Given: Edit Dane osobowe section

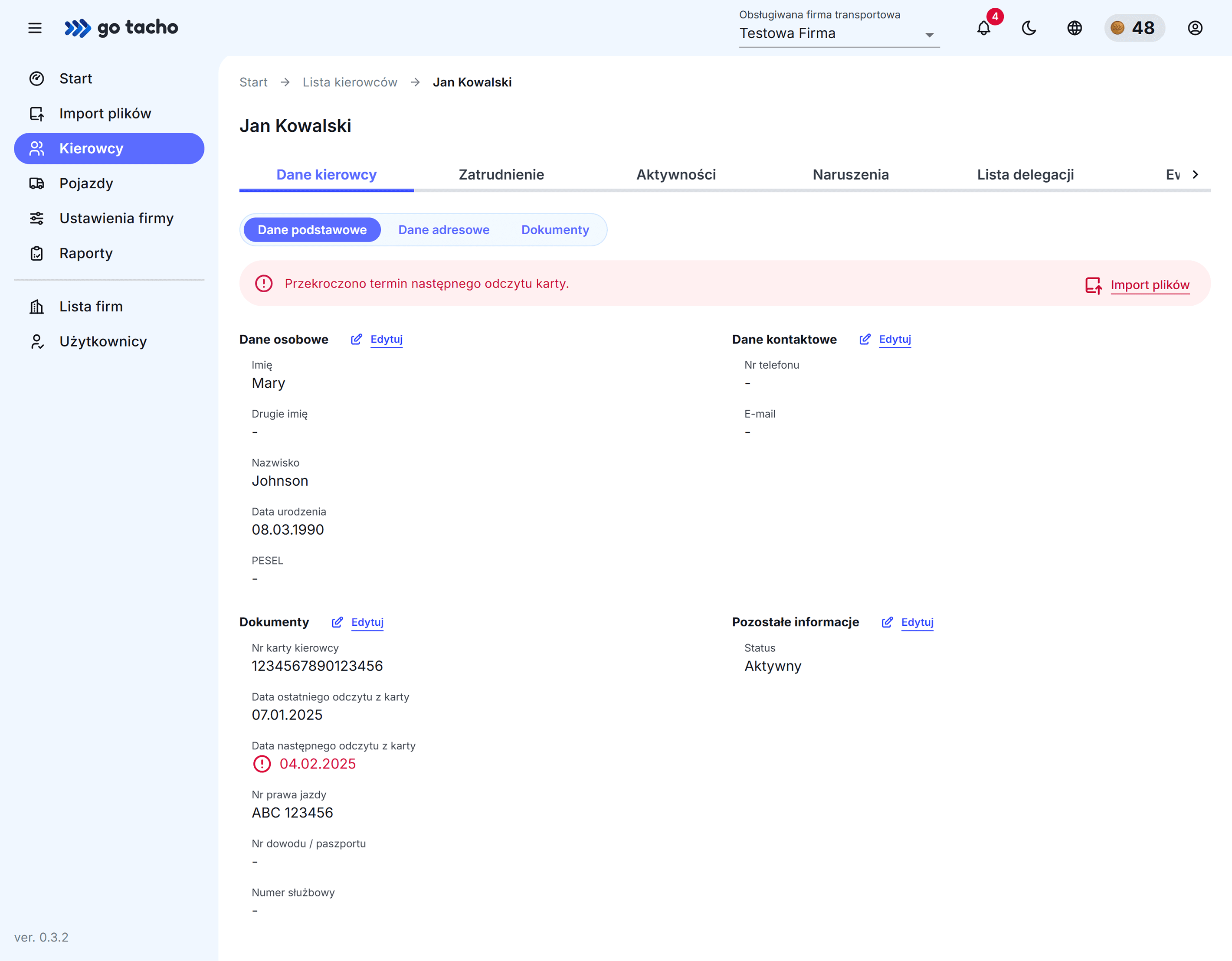Looking at the screenshot, I should [x=387, y=340].
